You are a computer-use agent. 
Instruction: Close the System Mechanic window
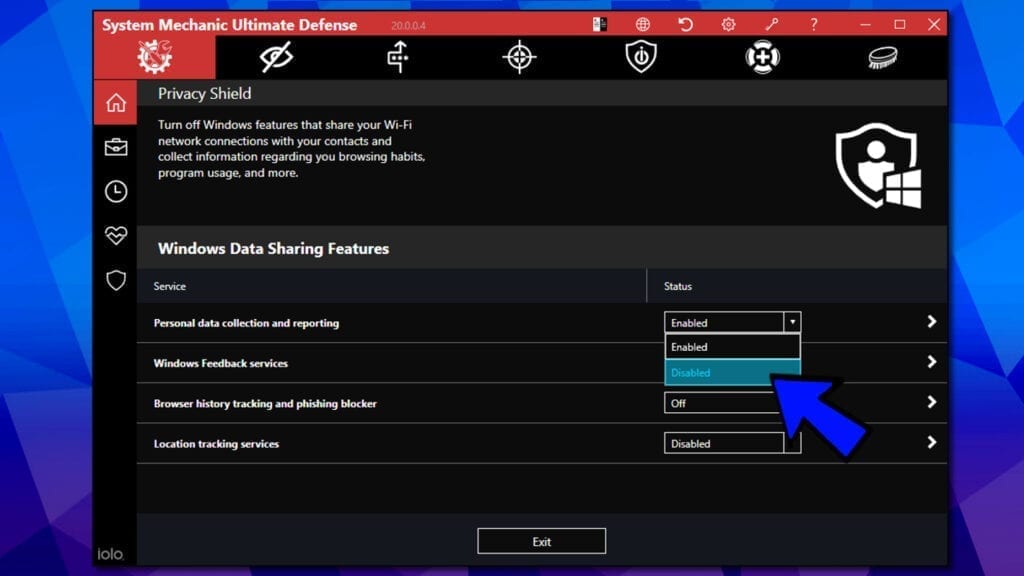click(935, 25)
